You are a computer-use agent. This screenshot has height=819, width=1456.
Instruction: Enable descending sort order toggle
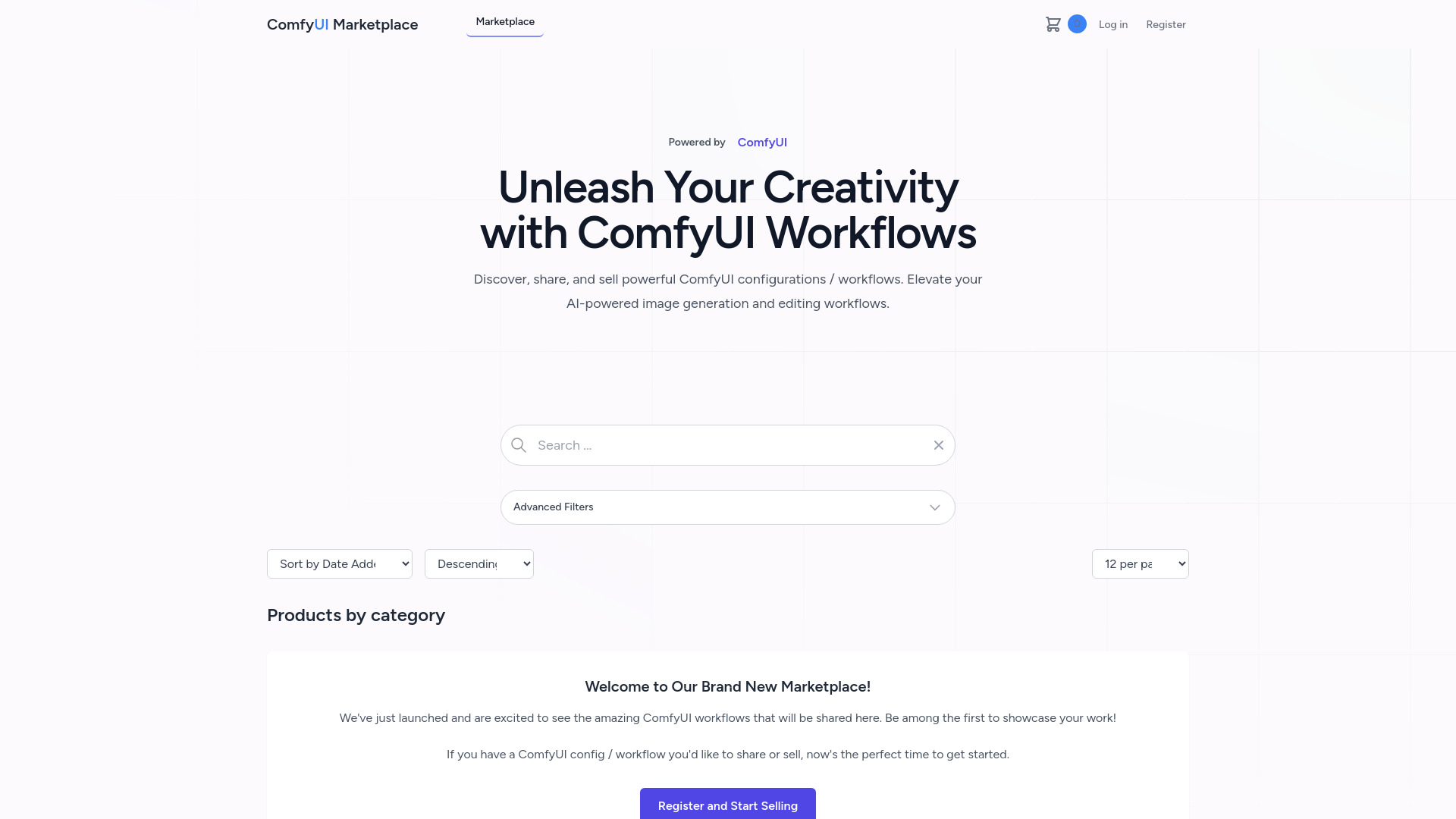pos(479,563)
